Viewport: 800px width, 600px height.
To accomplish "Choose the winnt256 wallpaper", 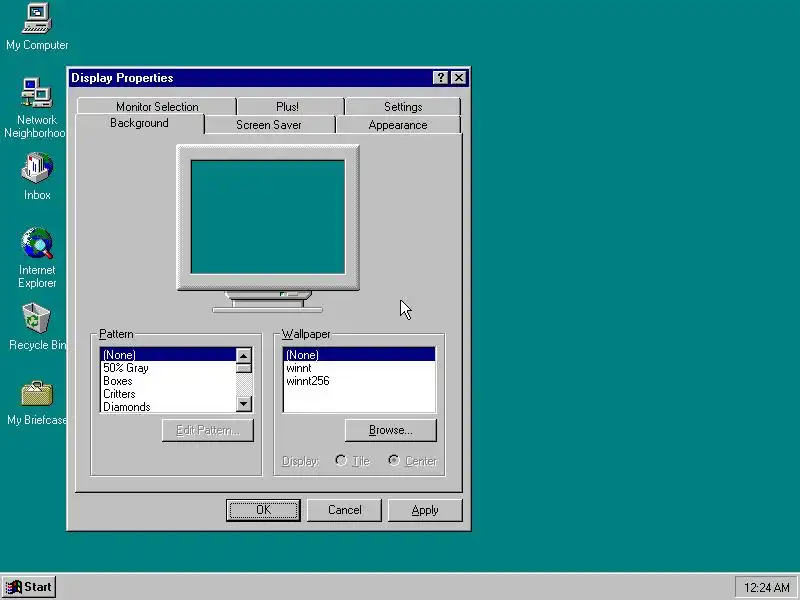I will click(x=359, y=381).
